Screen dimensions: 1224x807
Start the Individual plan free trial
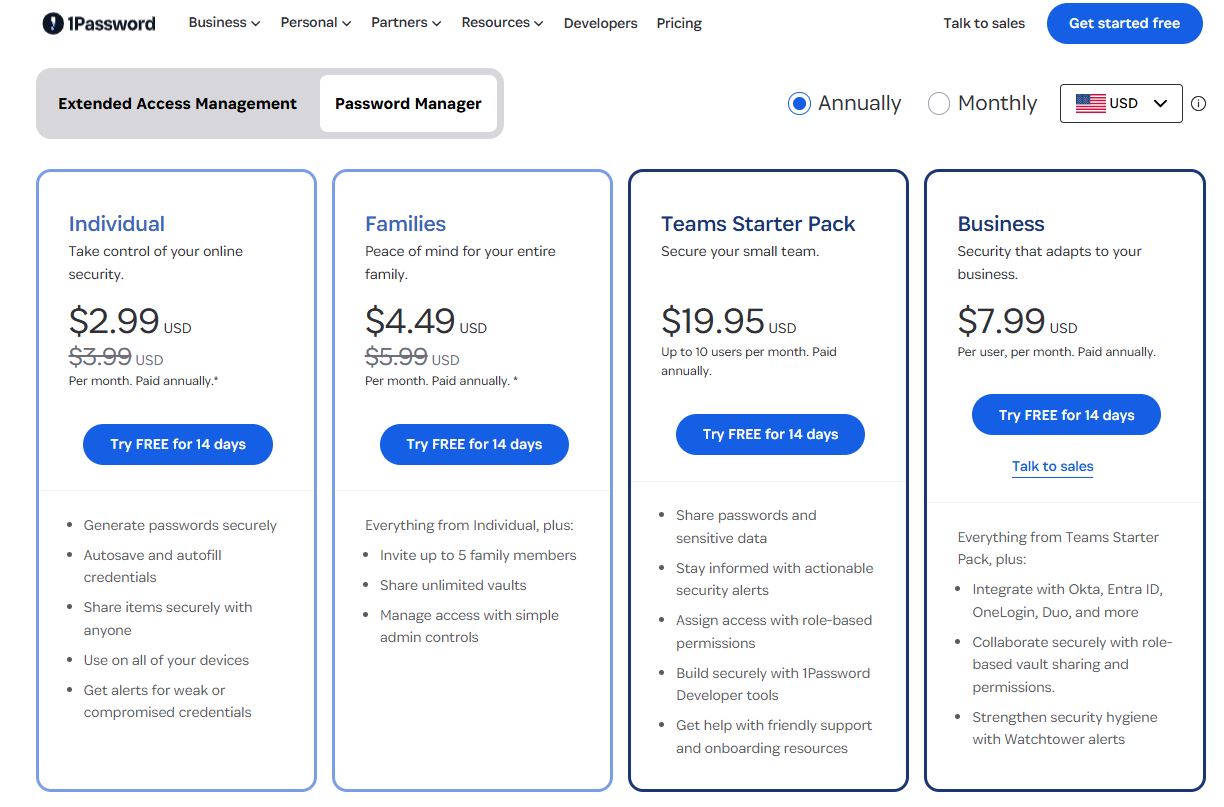coord(177,444)
